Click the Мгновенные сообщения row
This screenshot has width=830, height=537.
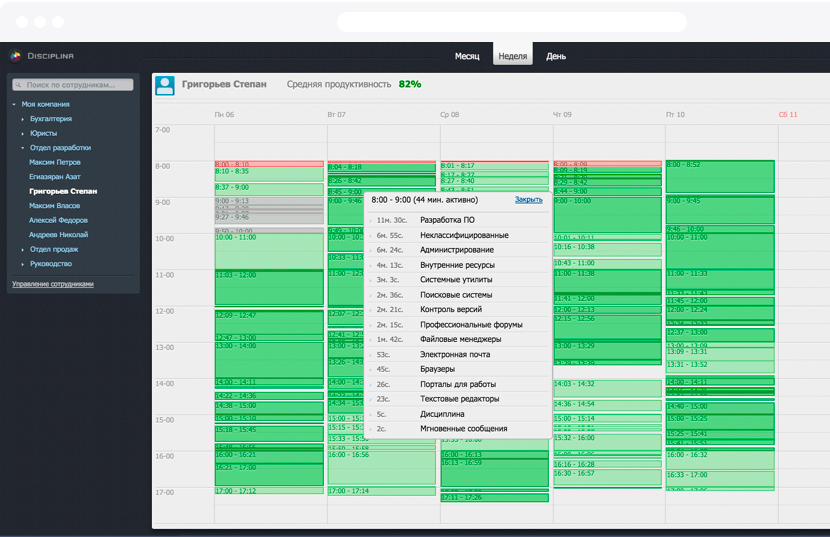(458, 429)
